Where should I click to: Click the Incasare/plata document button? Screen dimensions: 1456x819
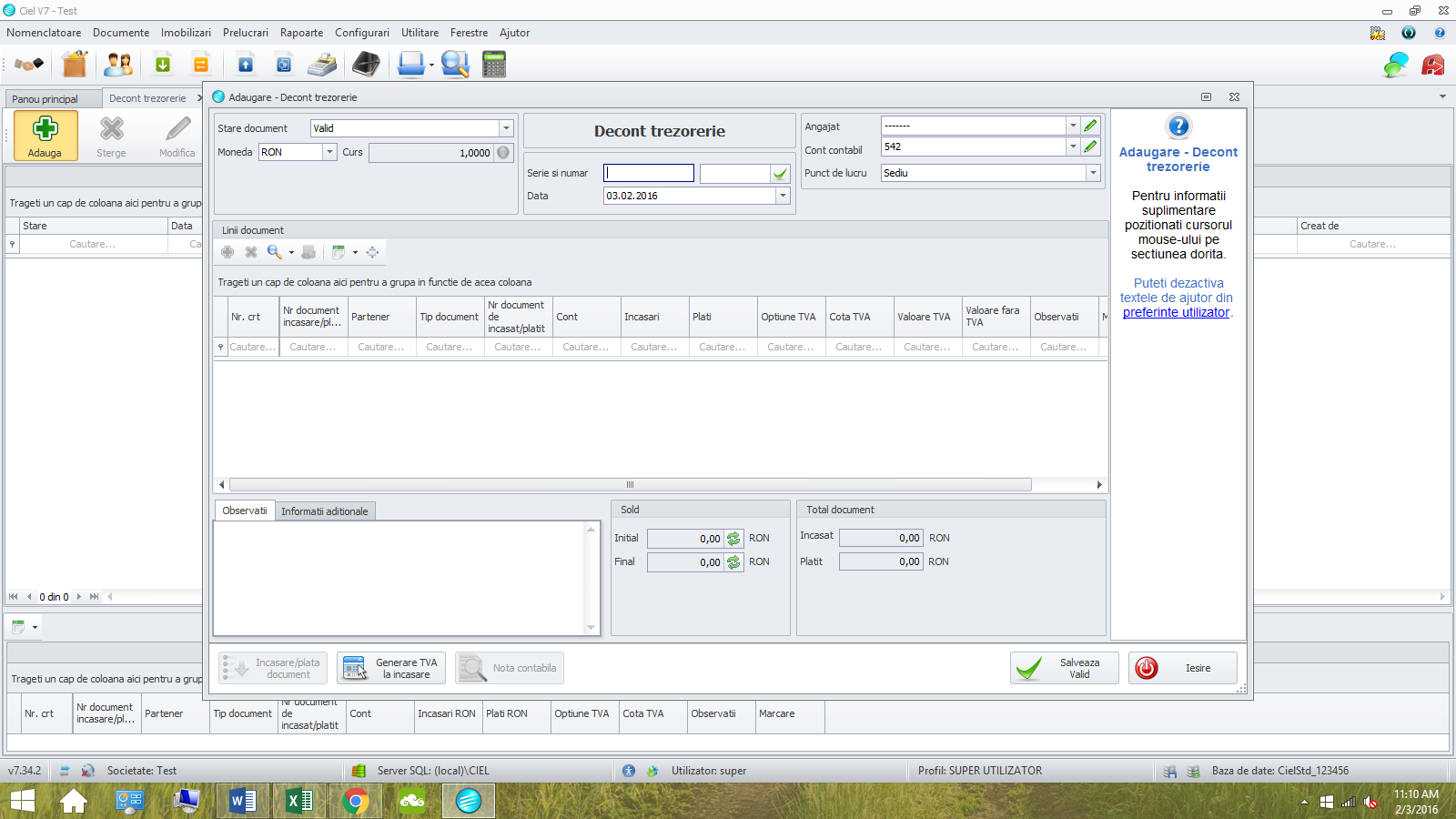(273, 669)
